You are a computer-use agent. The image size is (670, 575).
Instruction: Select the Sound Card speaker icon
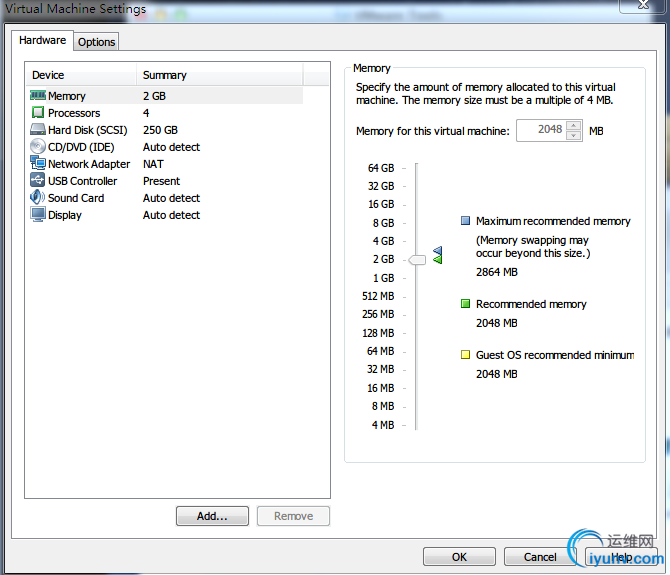(38, 197)
